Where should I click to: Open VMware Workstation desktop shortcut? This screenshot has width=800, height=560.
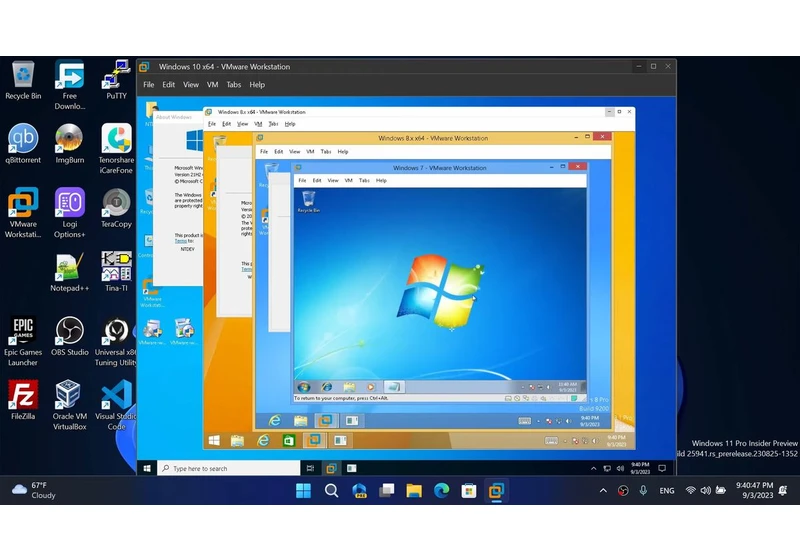(x=23, y=213)
